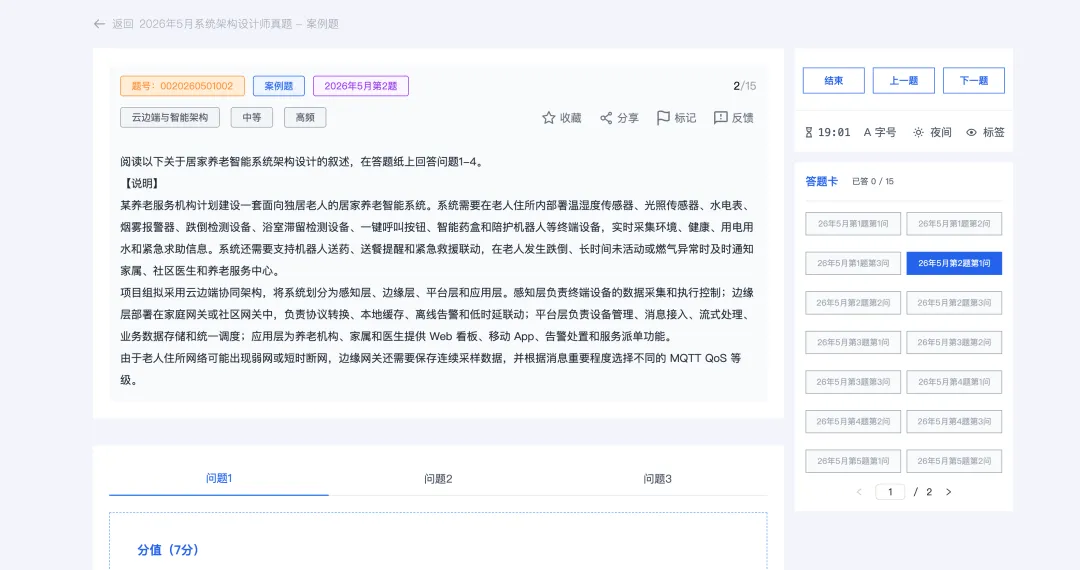The height and width of the screenshot is (570, 1080).
Task: Jump to 26年5月第4题第1问
Action: click(954, 382)
